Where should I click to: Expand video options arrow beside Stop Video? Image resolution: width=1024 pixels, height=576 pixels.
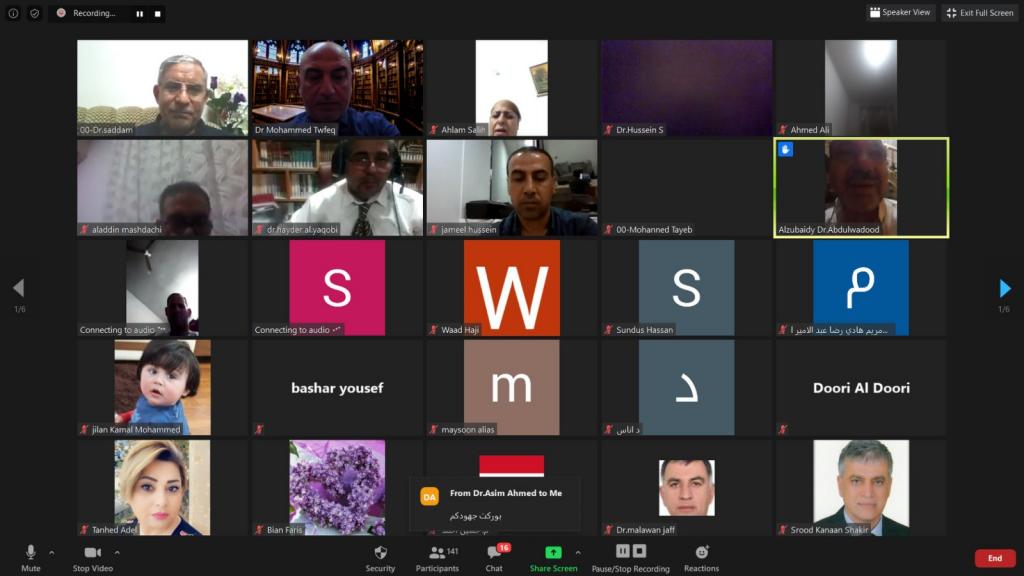pos(117,552)
